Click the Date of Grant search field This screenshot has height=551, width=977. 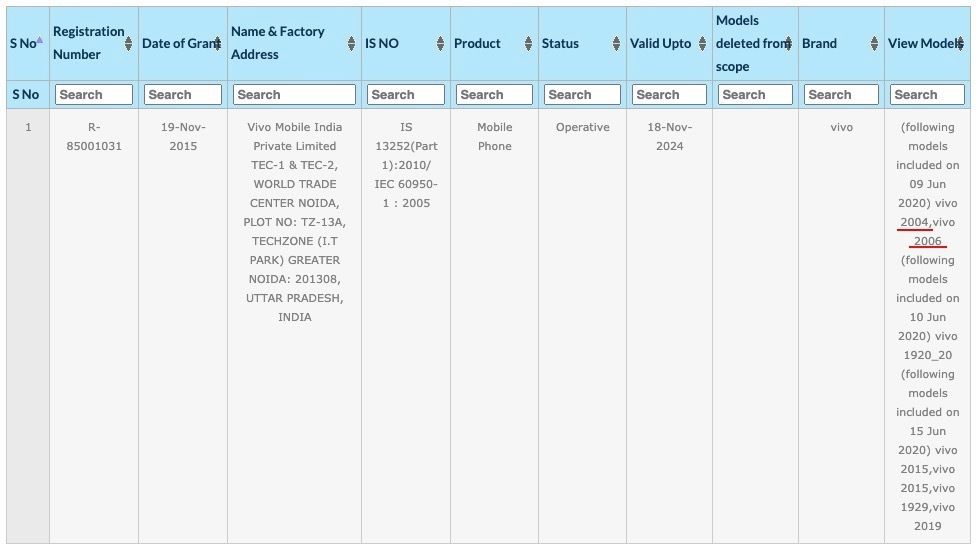coord(183,95)
